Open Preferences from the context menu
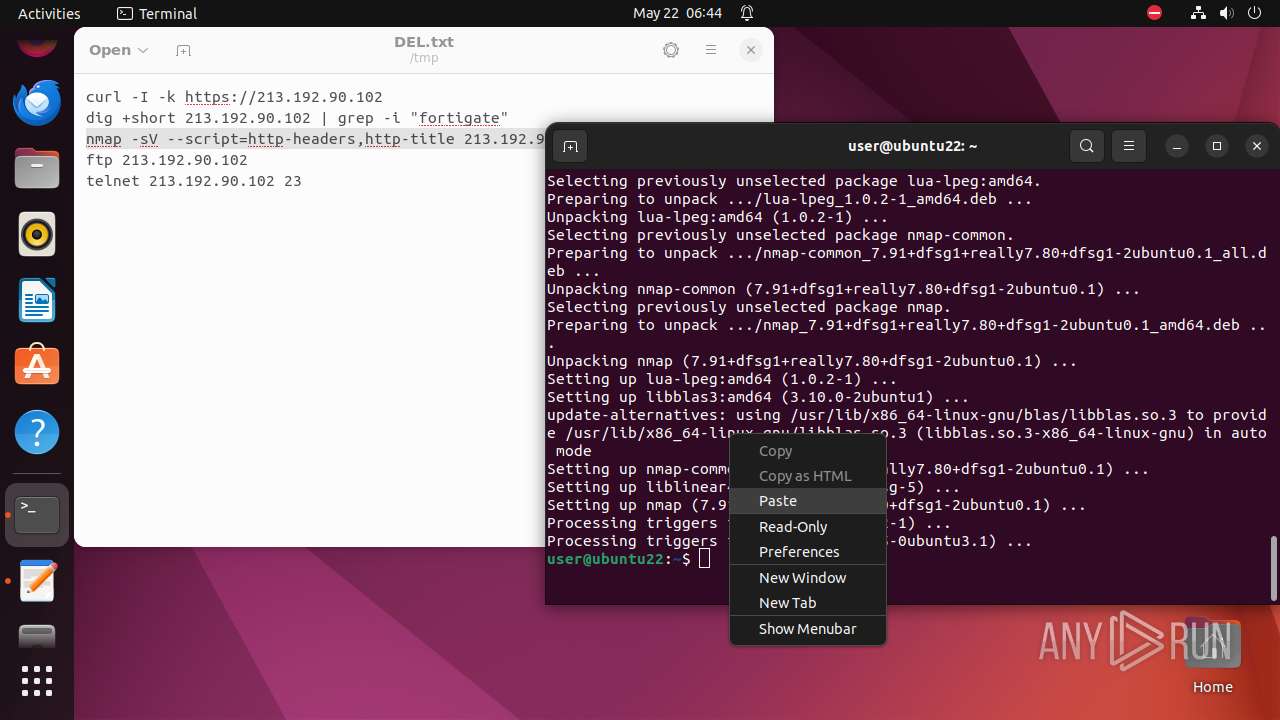 pos(808,552)
